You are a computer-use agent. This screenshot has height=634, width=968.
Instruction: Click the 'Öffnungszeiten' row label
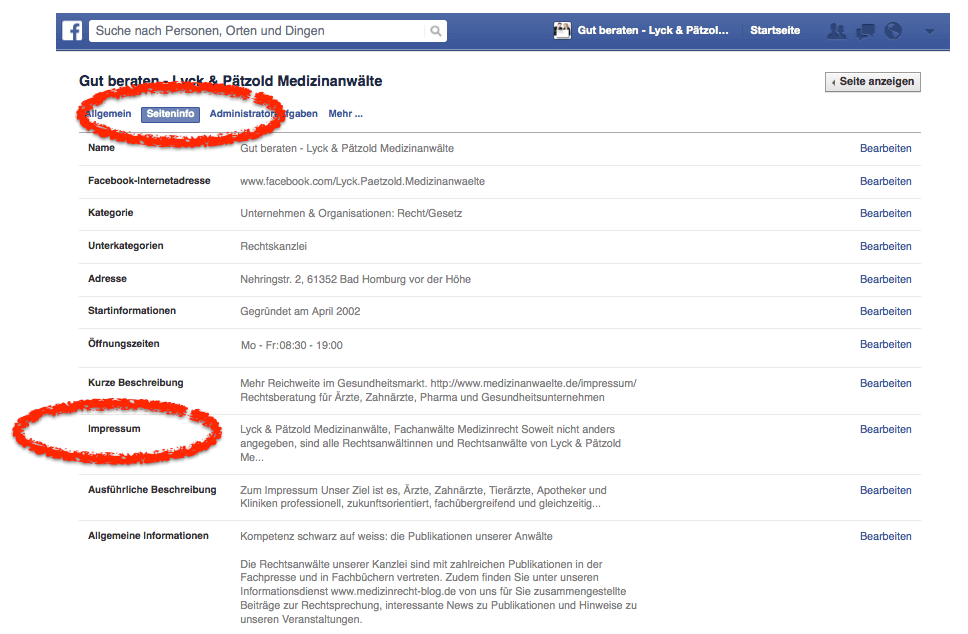pyautogui.click(x=123, y=343)
